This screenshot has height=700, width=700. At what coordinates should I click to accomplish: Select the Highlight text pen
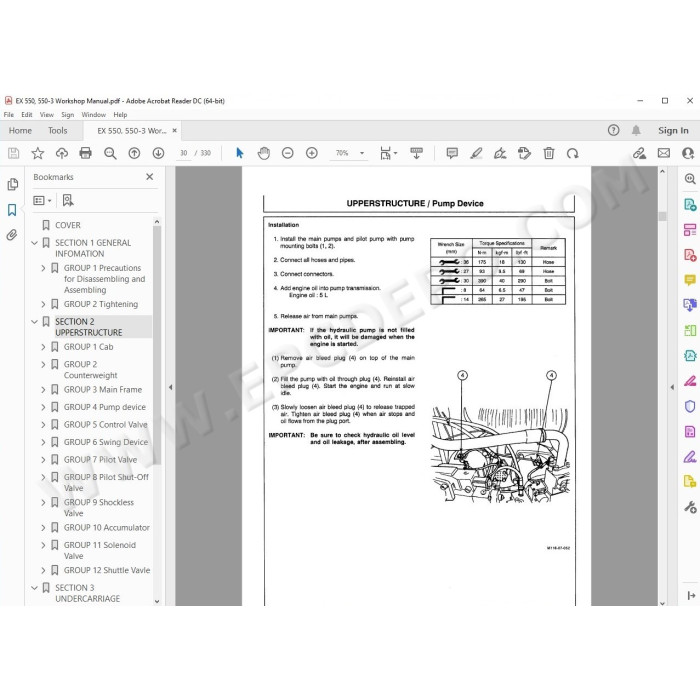[x=476, y=153]
